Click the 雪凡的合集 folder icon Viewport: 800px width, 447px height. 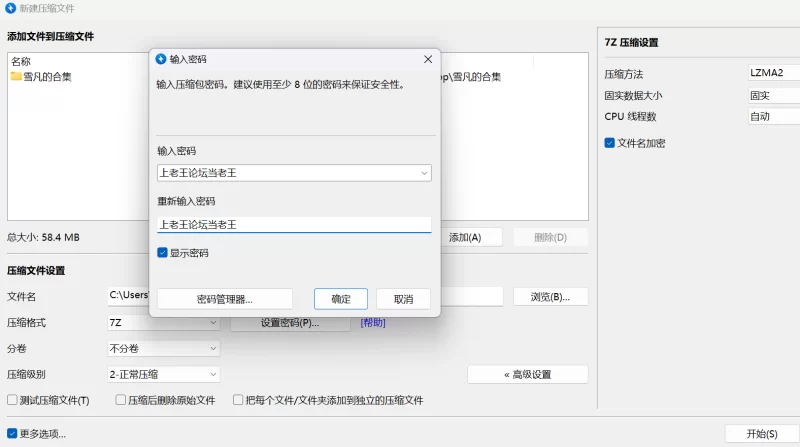(x=16, y=77)
